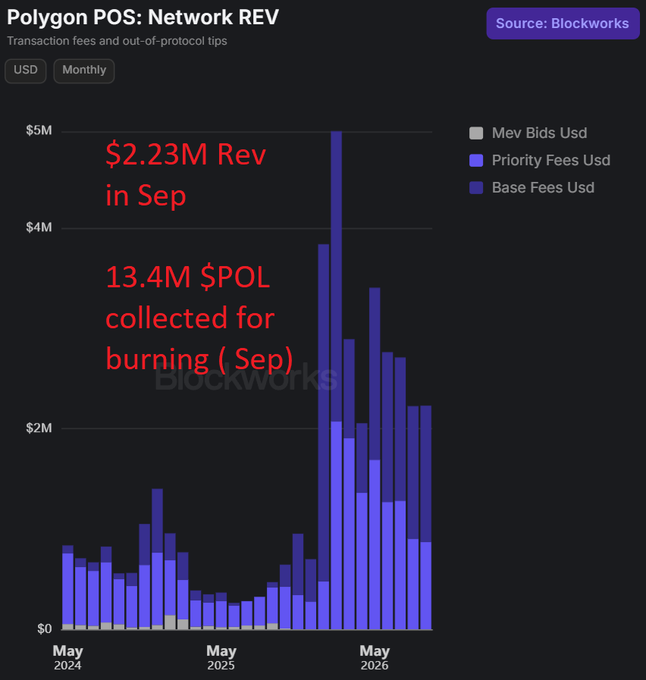Image resolution: width=646 pixels, height=680 pixels.
Task: Click the last bar on the chart's right edge
Action: (x=426, y=517)
